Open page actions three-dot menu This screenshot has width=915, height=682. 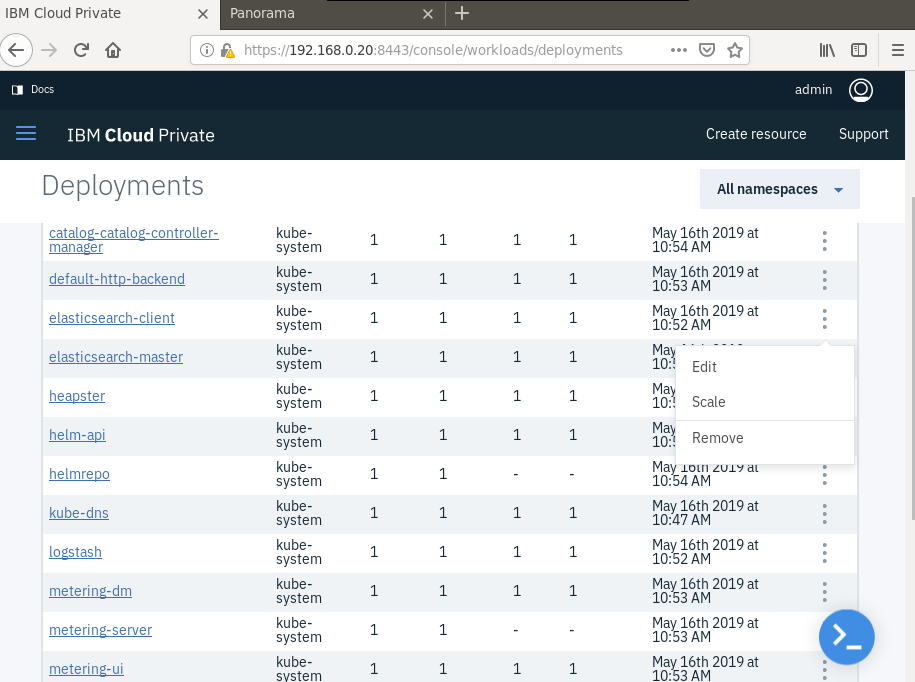(679, 50)
